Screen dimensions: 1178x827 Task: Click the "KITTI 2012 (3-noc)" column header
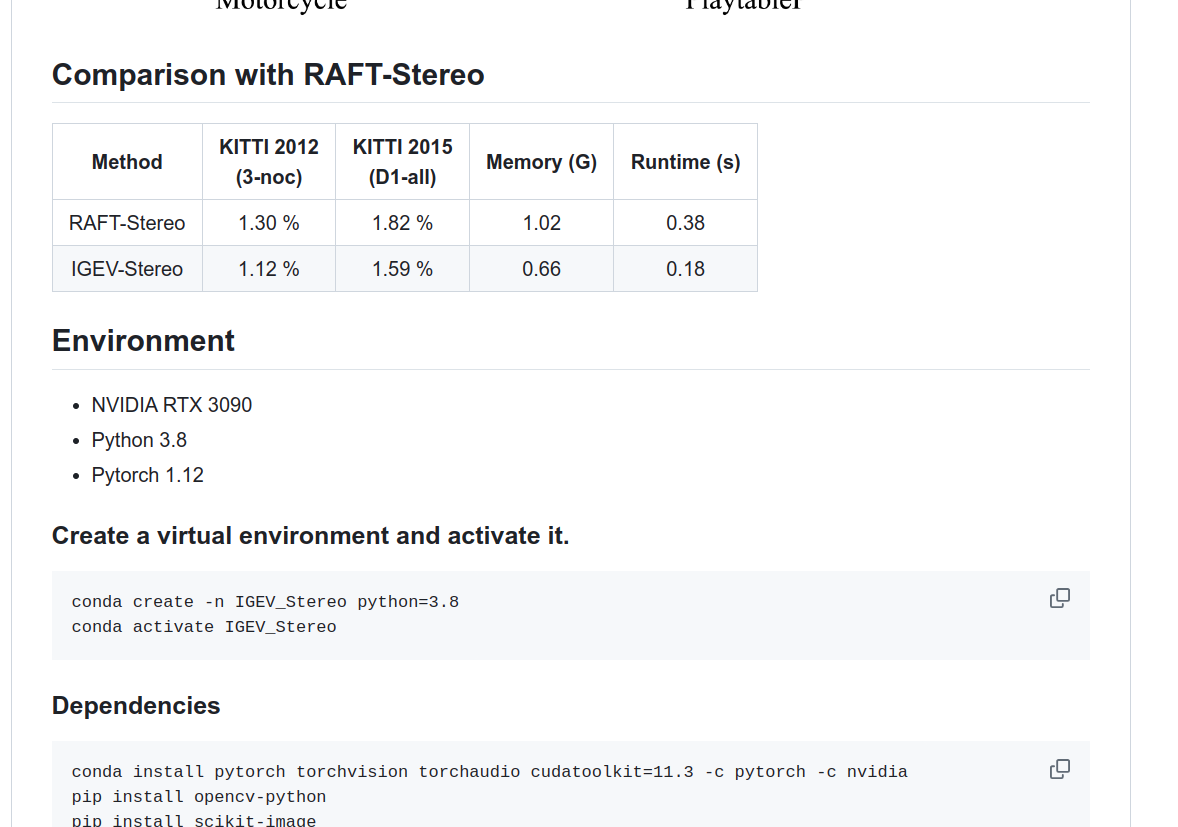coord(269,162)
